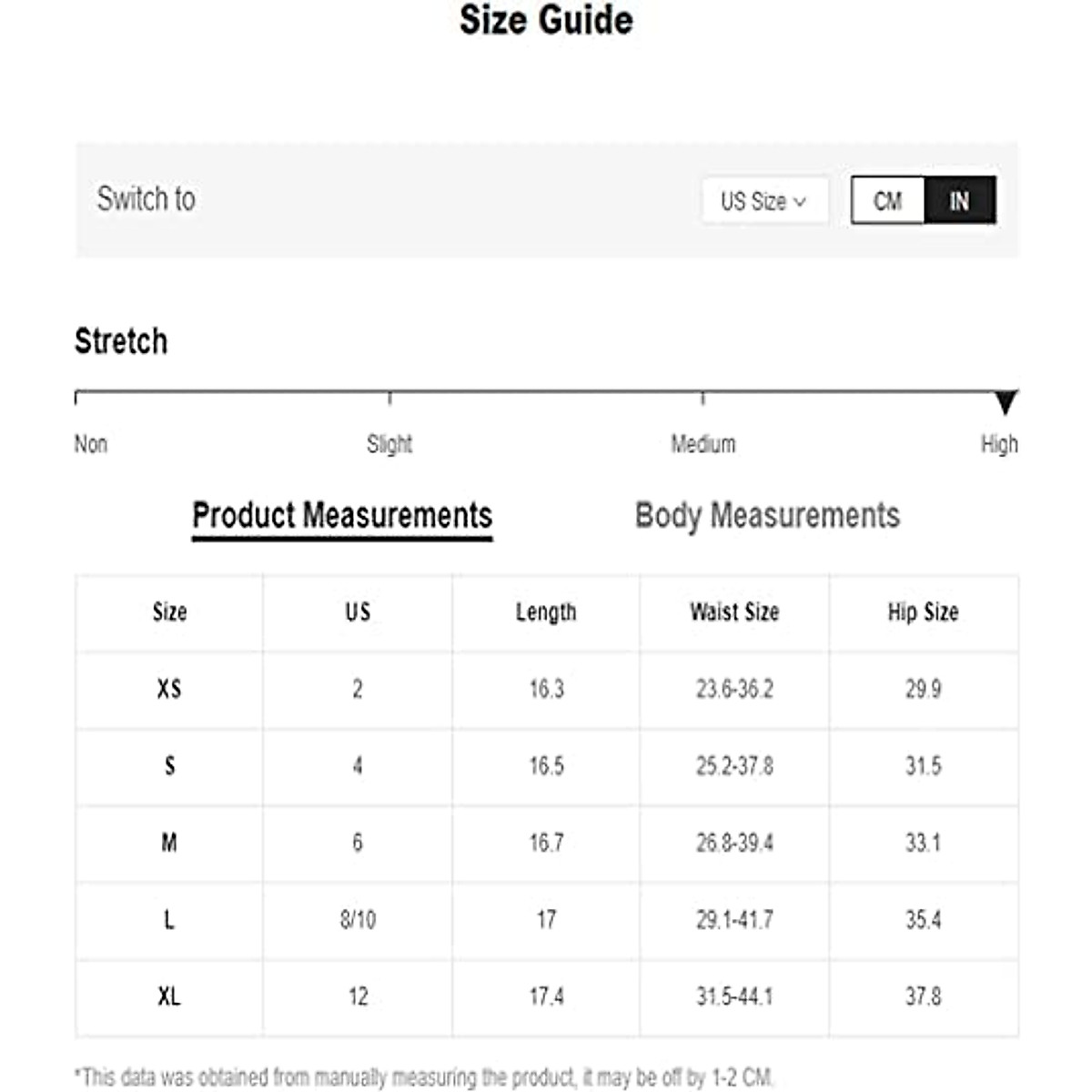Click the Slight stretch tick mark
This screenshot has width=1092, height=1092.
(389, 398)
